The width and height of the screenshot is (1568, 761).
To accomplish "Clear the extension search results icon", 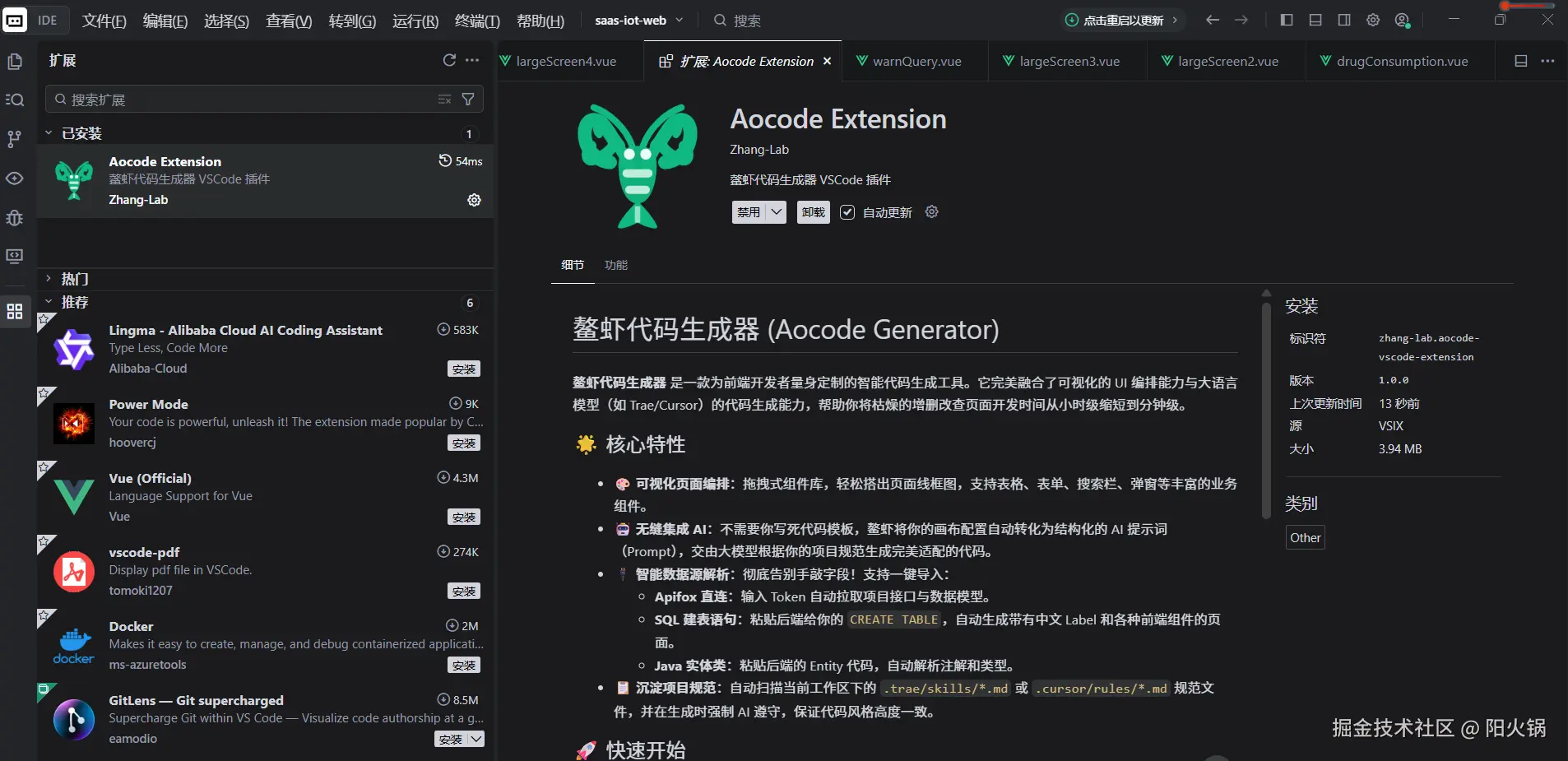I will (x=445, y=100).
